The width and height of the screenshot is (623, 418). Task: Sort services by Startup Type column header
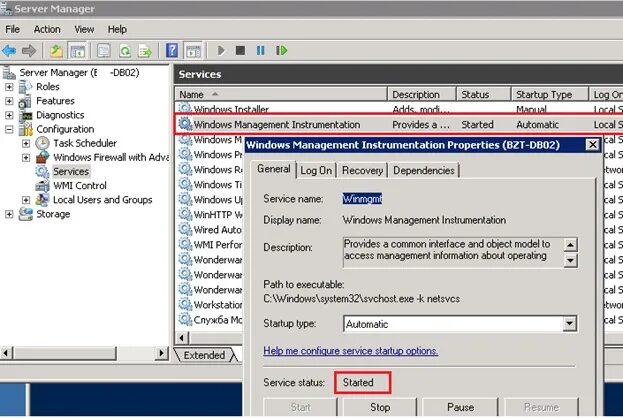click(x=550, y=95)
